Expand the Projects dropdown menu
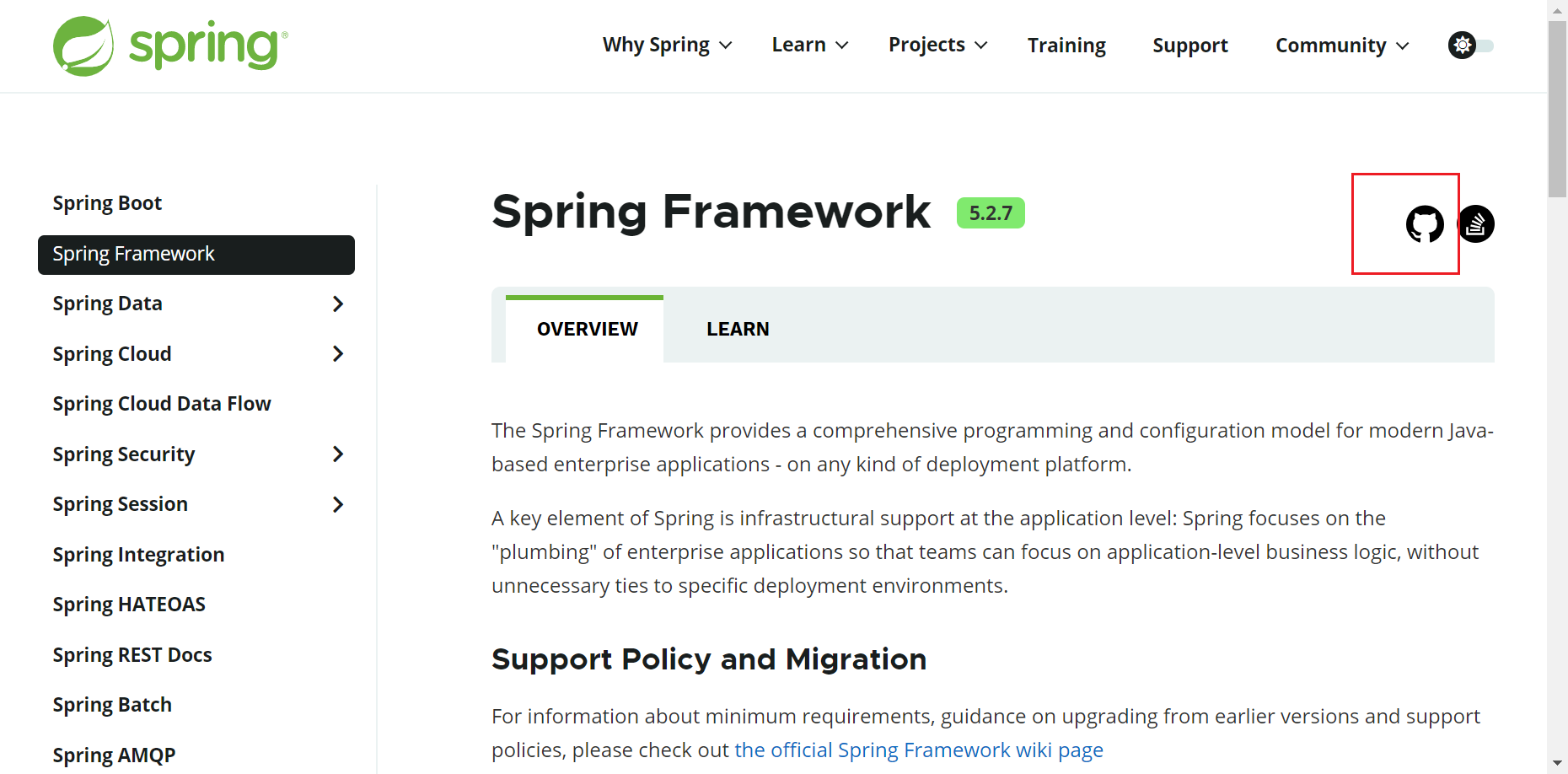This screenshot has width=1568, height=774. (937, 45)
